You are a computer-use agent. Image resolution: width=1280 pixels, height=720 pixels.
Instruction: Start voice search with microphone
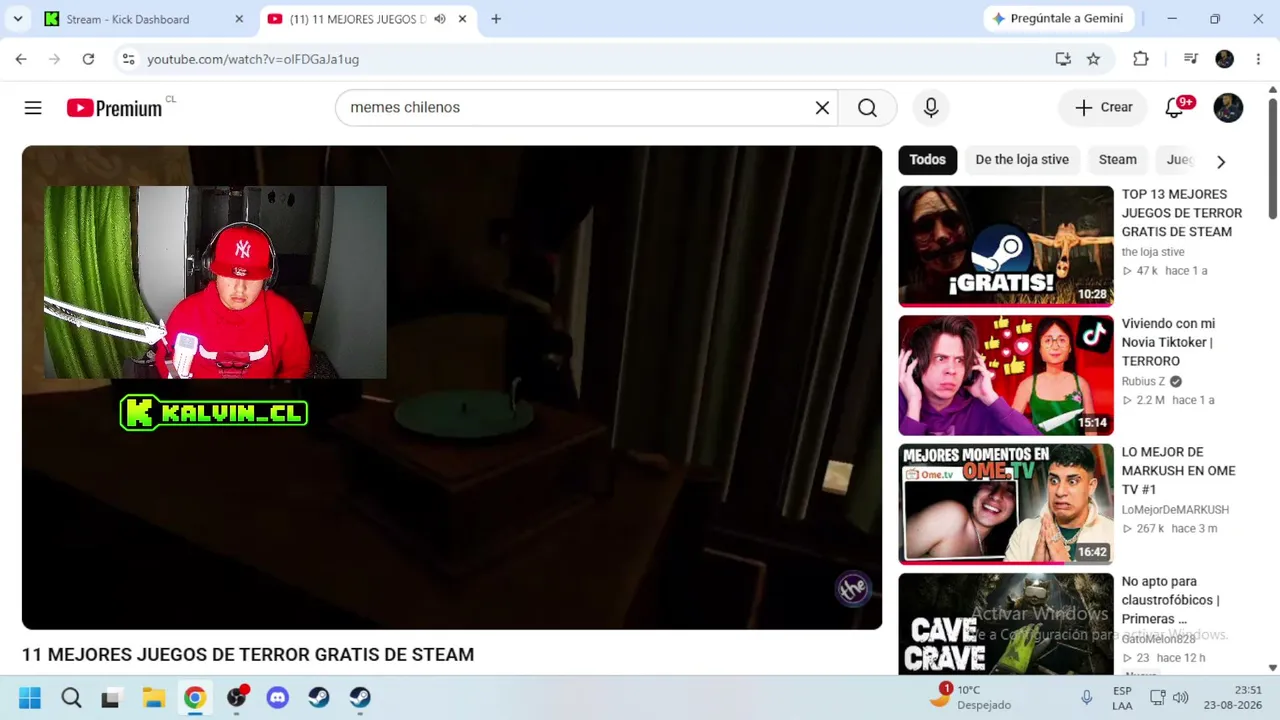931,108
